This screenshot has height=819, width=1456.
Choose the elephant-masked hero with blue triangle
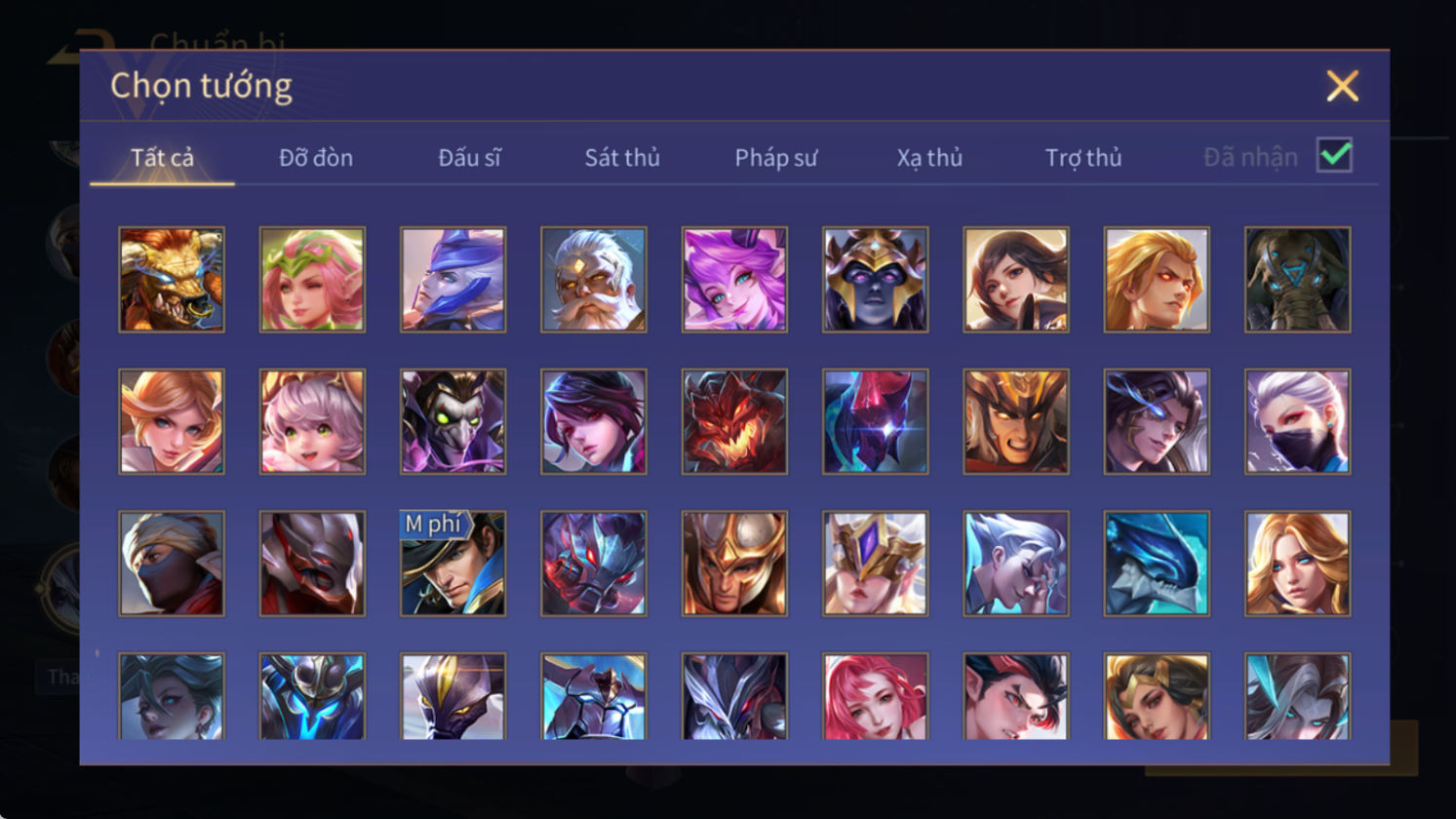pos(1298,280)
